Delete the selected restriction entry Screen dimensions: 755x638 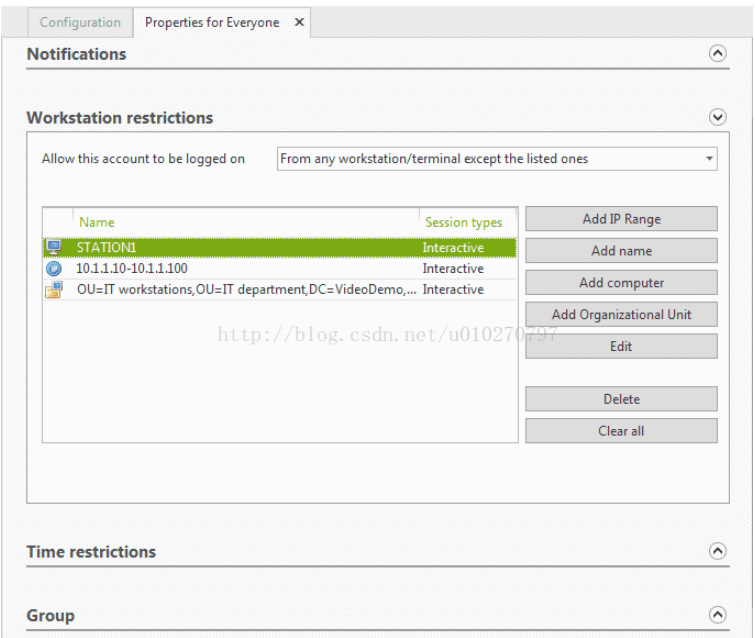pyautogui.click(x=621, y=399)
